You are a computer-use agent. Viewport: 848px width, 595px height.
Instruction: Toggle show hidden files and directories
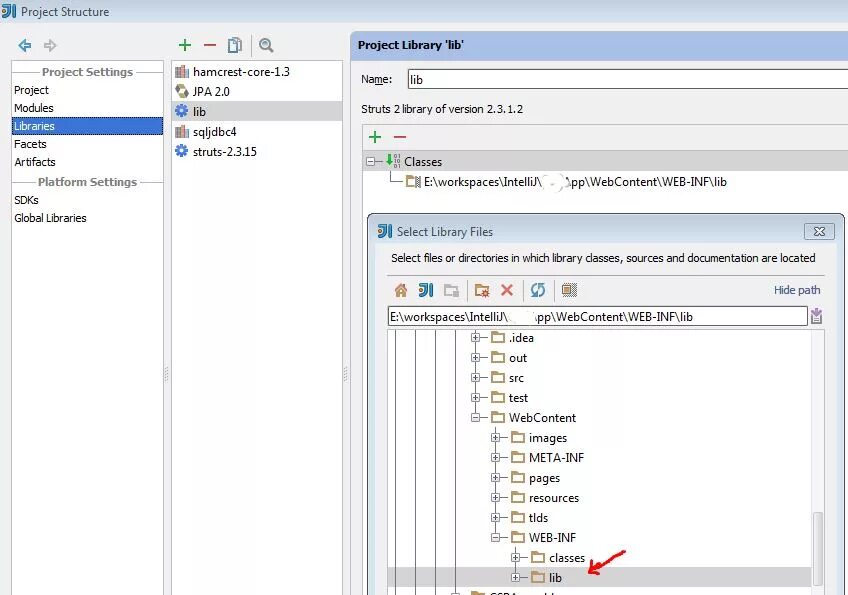[x=569, y=290]
